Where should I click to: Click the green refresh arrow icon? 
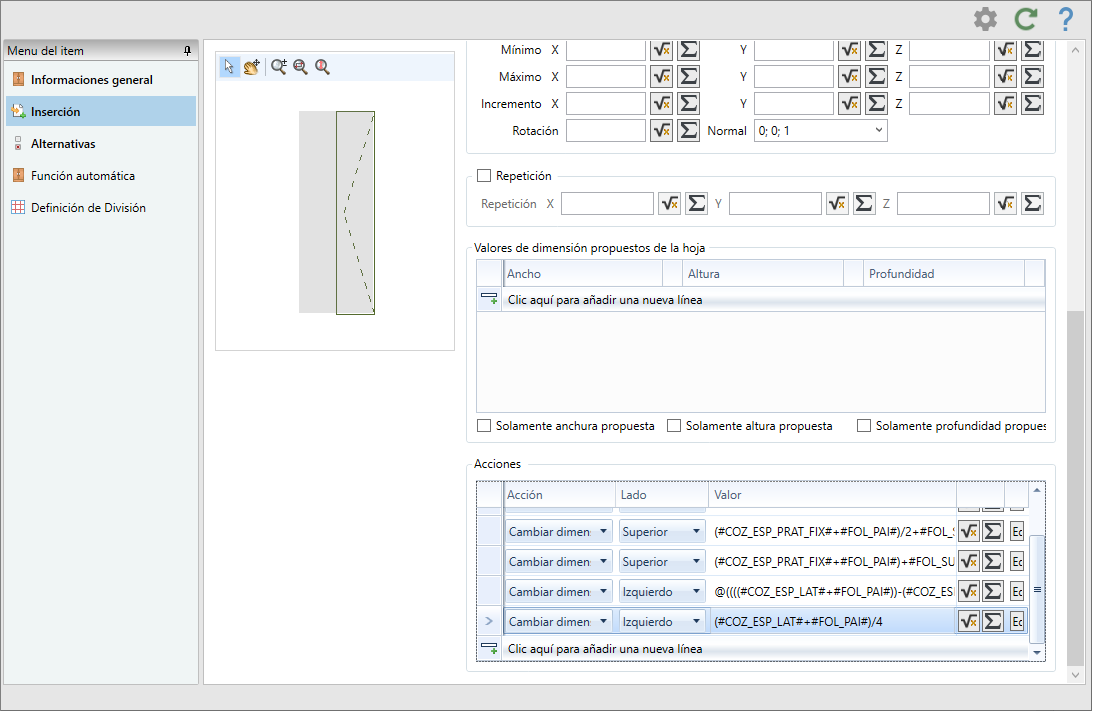1025,19
